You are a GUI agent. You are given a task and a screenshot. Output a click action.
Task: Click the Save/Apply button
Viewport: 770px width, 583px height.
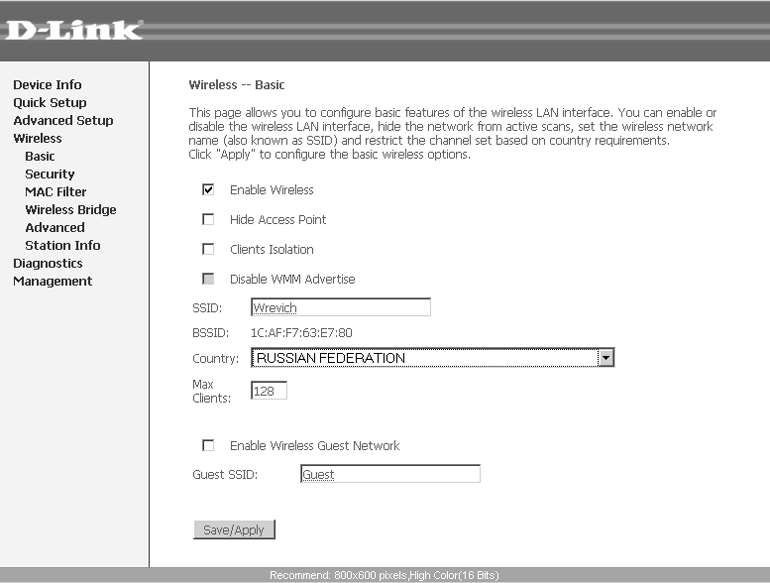pos(234,529)
